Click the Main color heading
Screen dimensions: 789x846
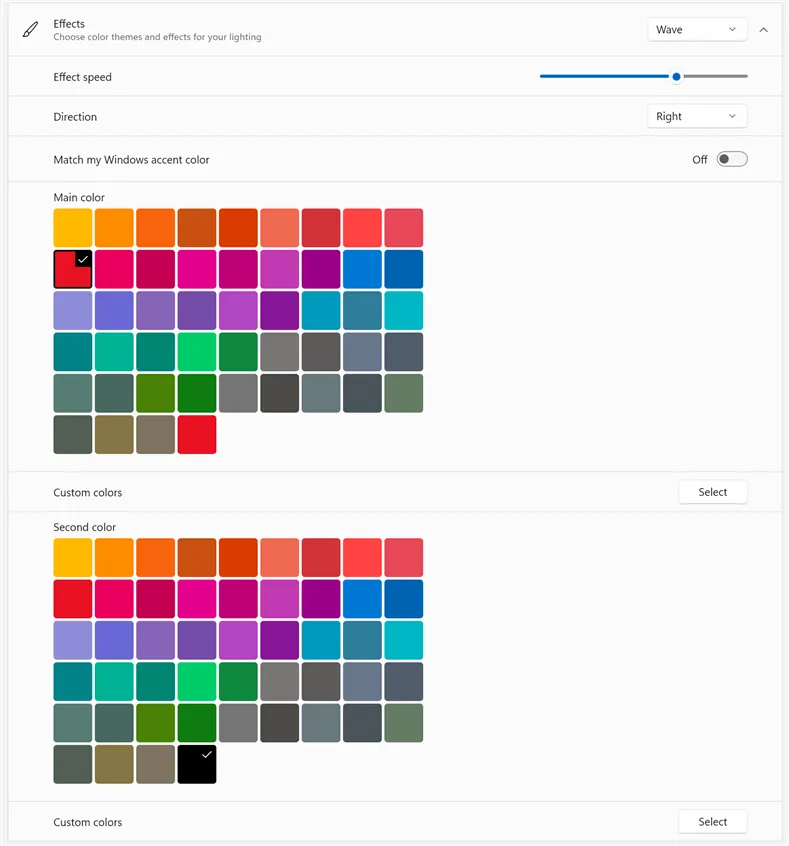click(x=79, y=197)
